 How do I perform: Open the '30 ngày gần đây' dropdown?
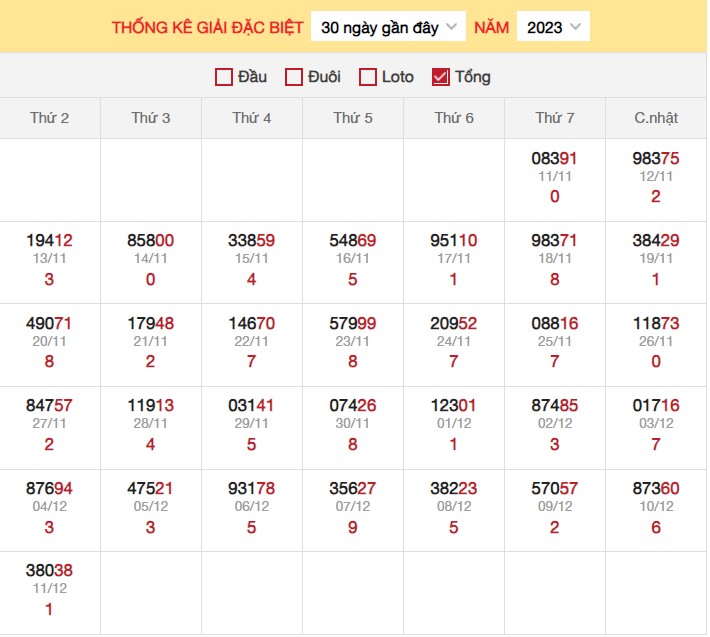388,27
